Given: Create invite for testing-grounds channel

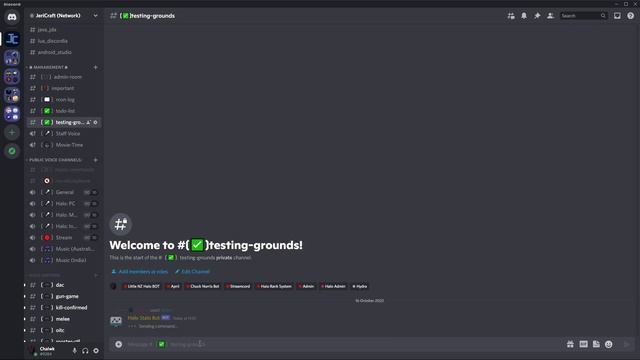Looking at the screenshot, I should coord(88,122).
